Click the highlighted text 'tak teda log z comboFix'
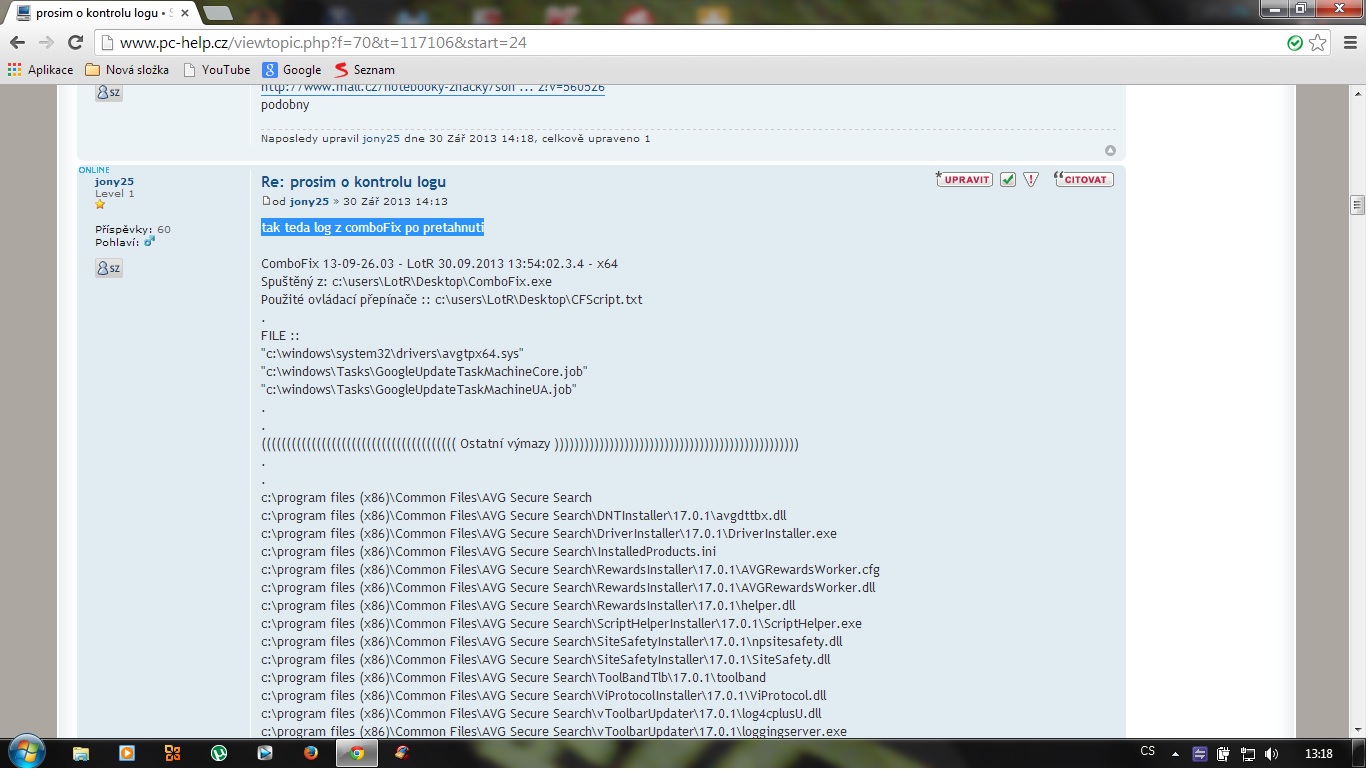1369x771 pixels. point(373,227)
